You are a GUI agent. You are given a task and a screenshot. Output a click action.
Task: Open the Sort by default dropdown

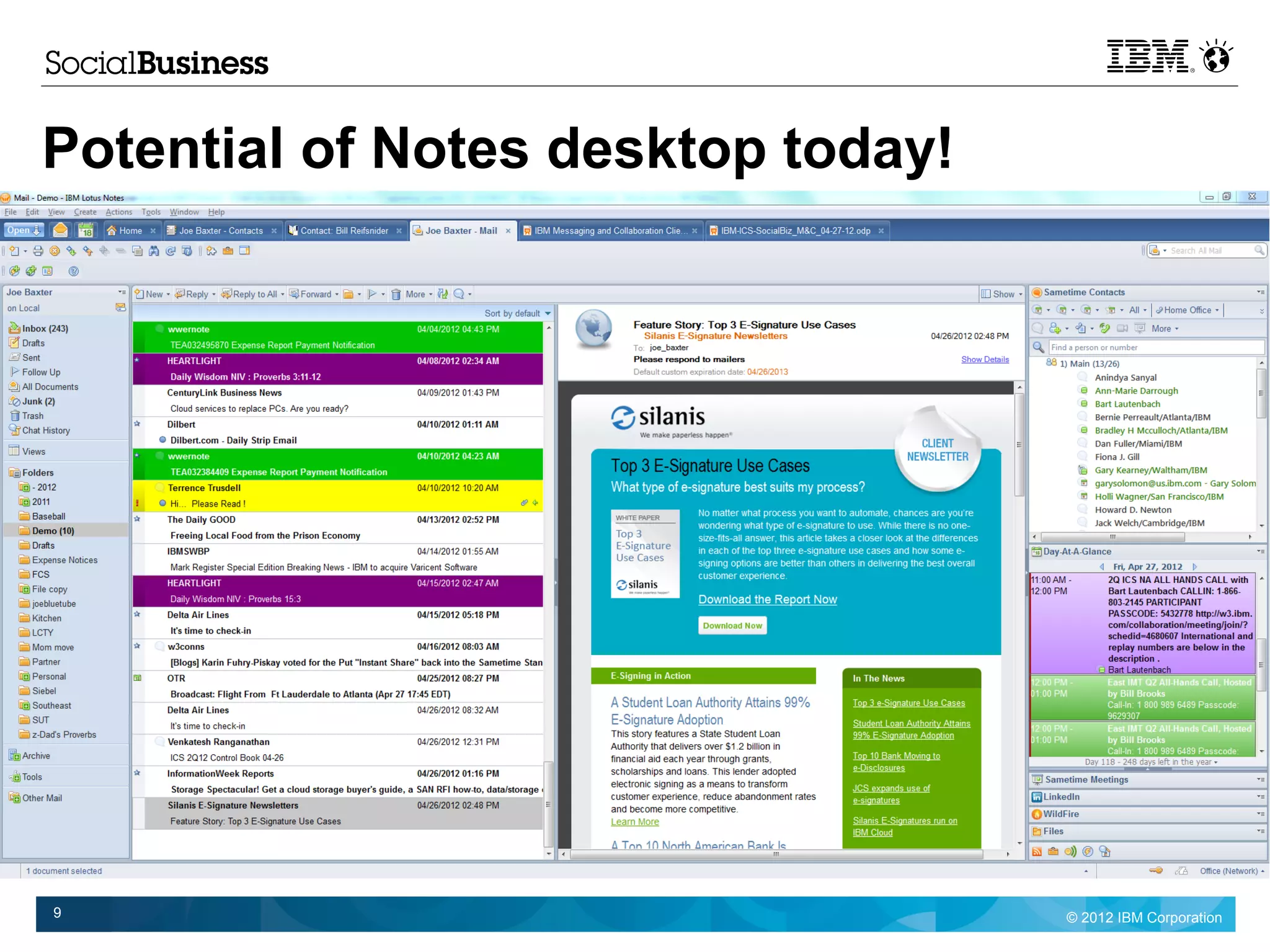(518, 314)
